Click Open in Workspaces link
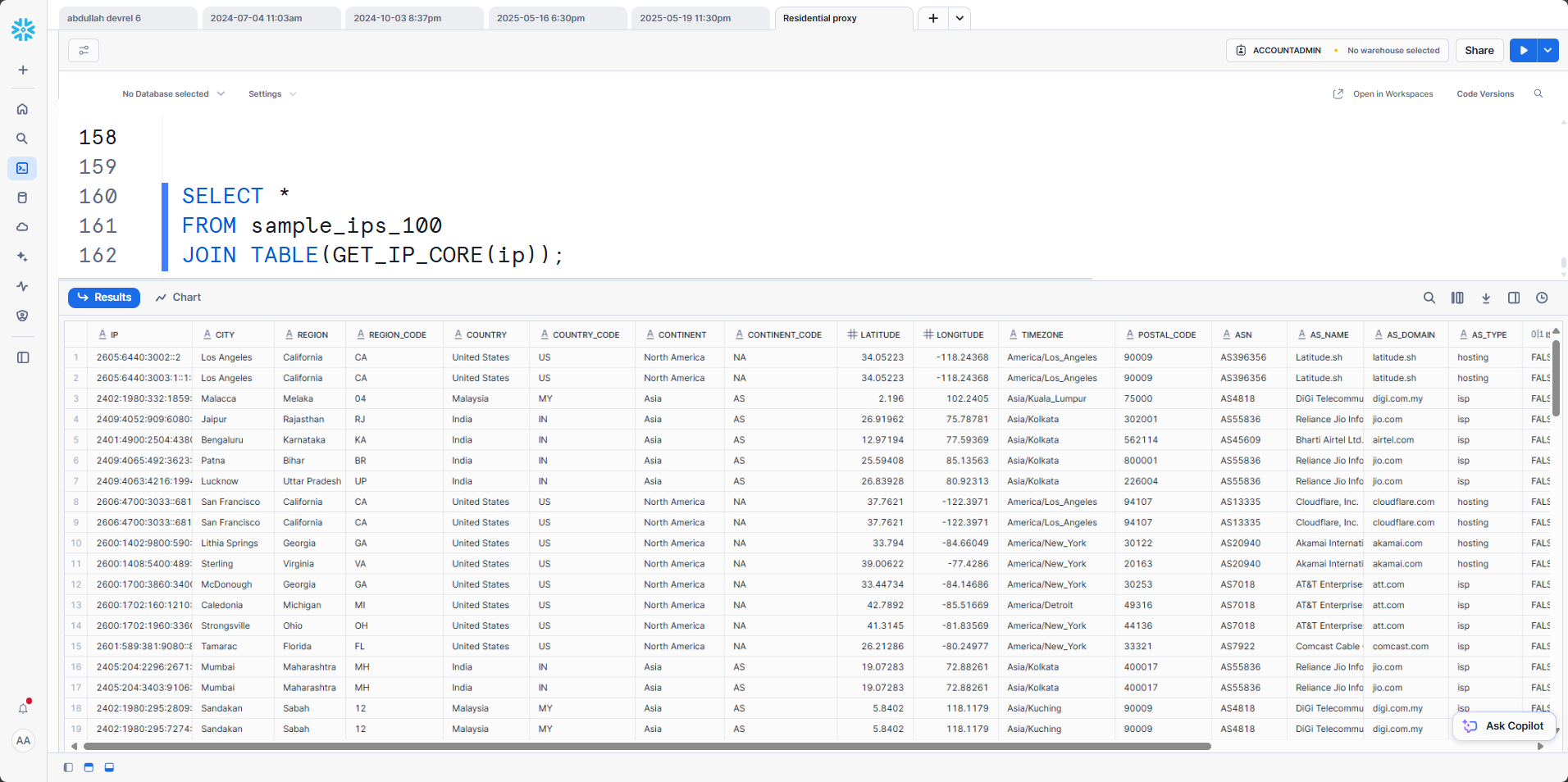The height and width of the screenshot is (782, 1568). point(1383,94)
